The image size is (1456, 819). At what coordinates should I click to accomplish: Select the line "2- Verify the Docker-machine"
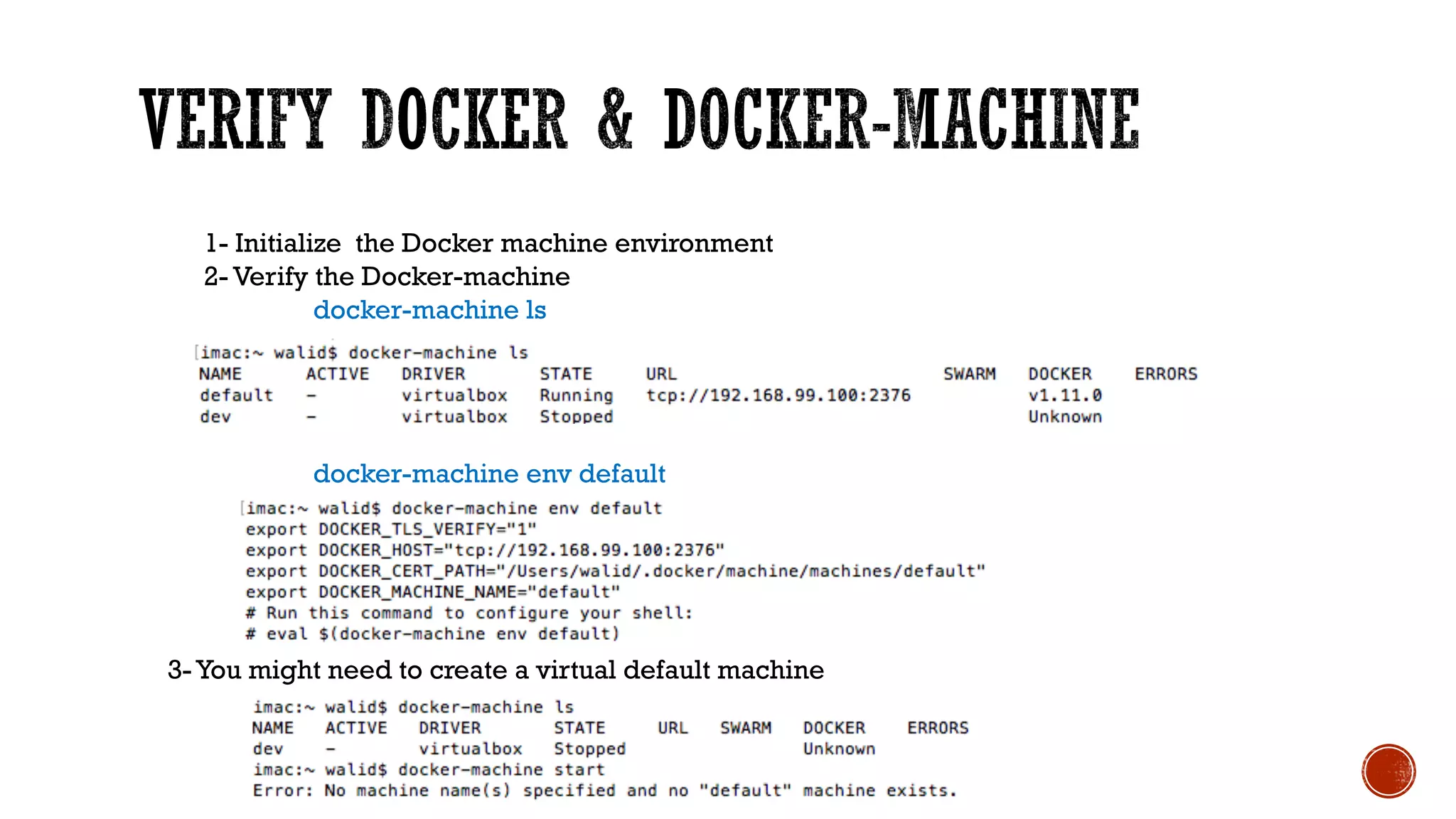(x=387, y=277)
